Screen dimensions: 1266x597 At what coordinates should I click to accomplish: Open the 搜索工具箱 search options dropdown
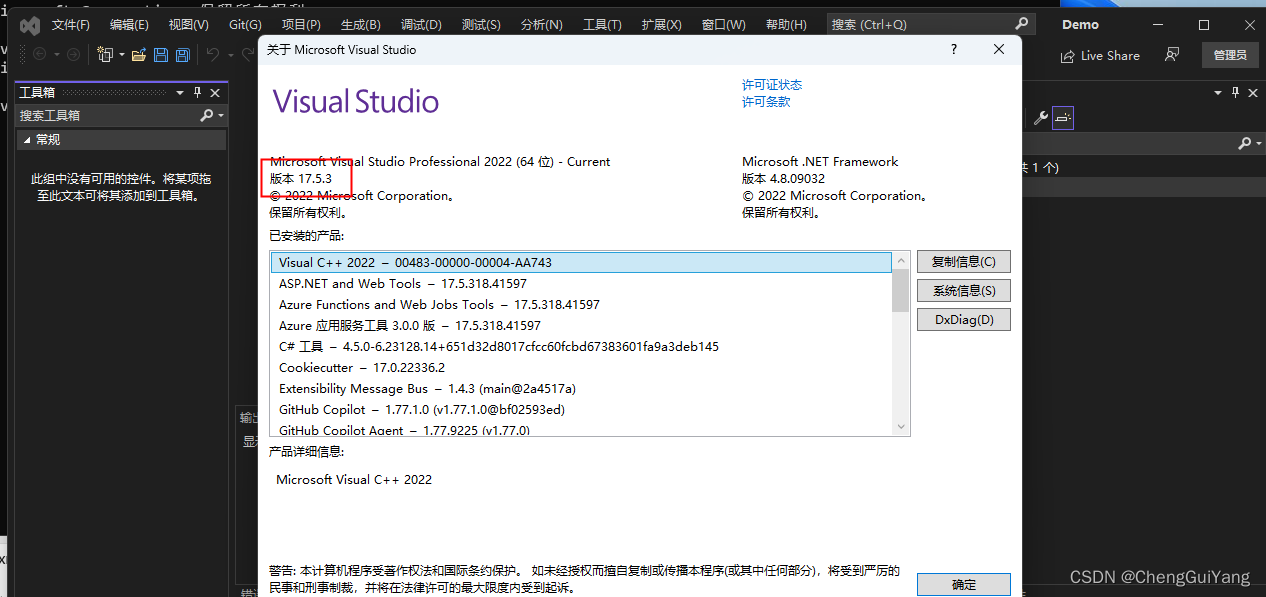click(220, 116)
